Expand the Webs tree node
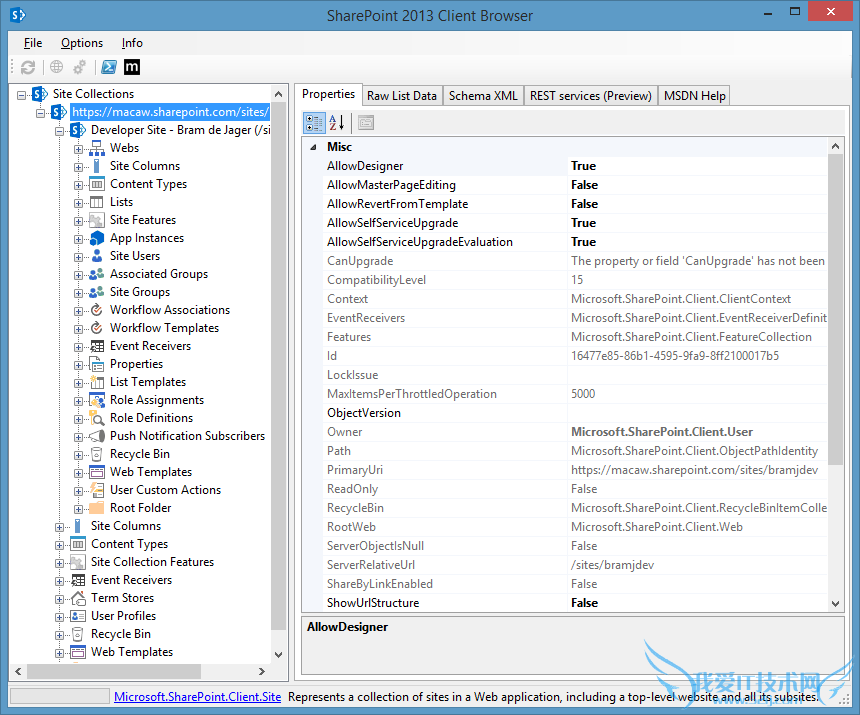The image size is (860, 715). pos(78,150)
